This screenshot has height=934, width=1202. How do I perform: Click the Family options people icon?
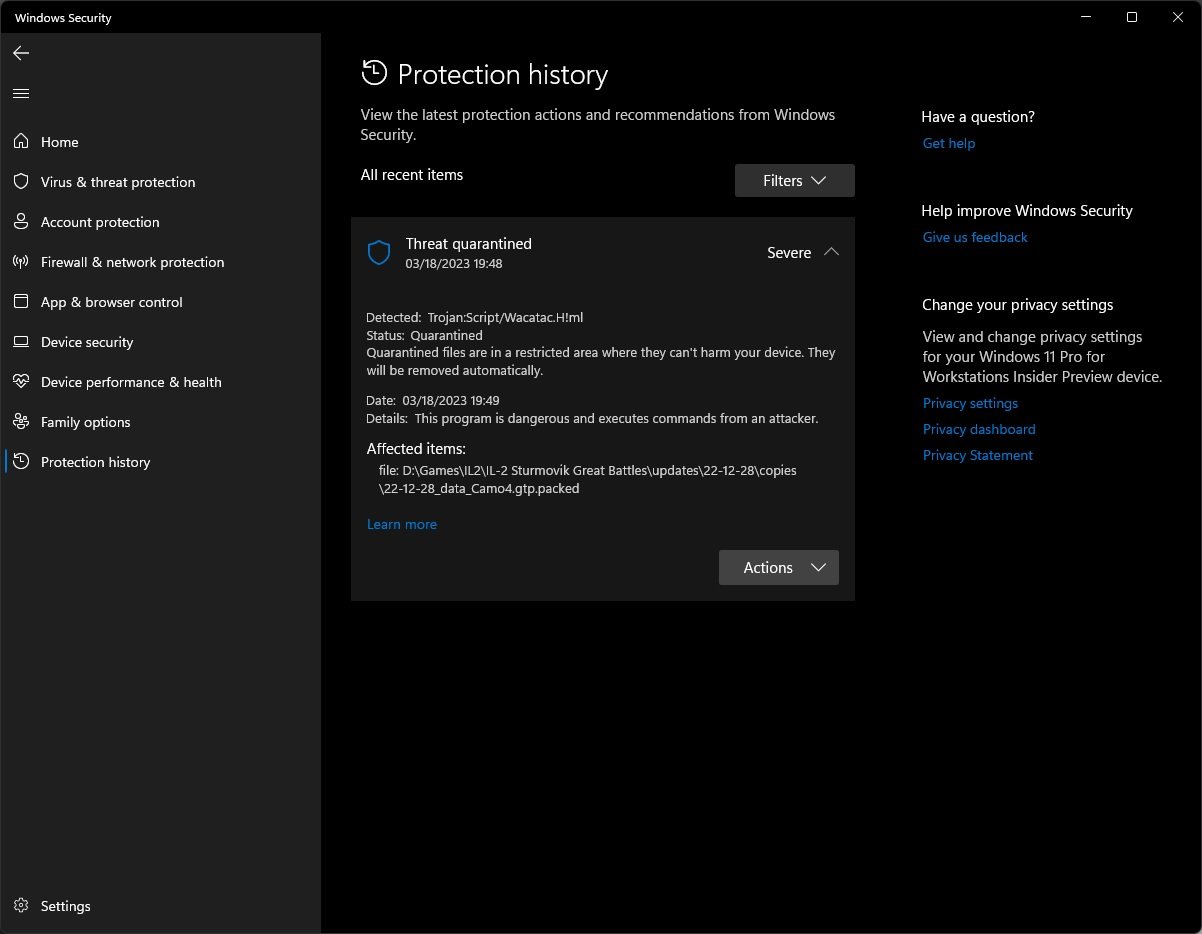click(21, 422)
